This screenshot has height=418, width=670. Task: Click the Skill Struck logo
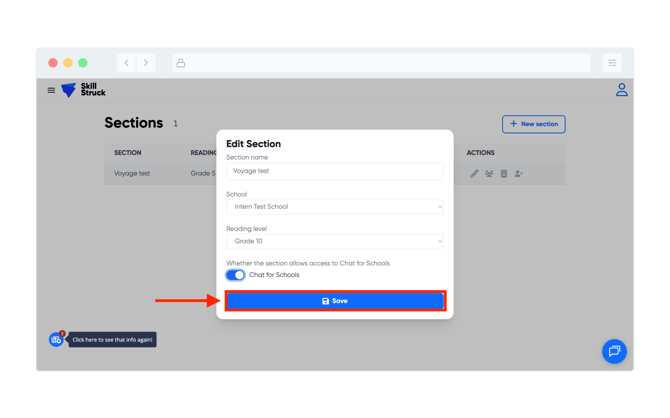(x=83, y=91)
